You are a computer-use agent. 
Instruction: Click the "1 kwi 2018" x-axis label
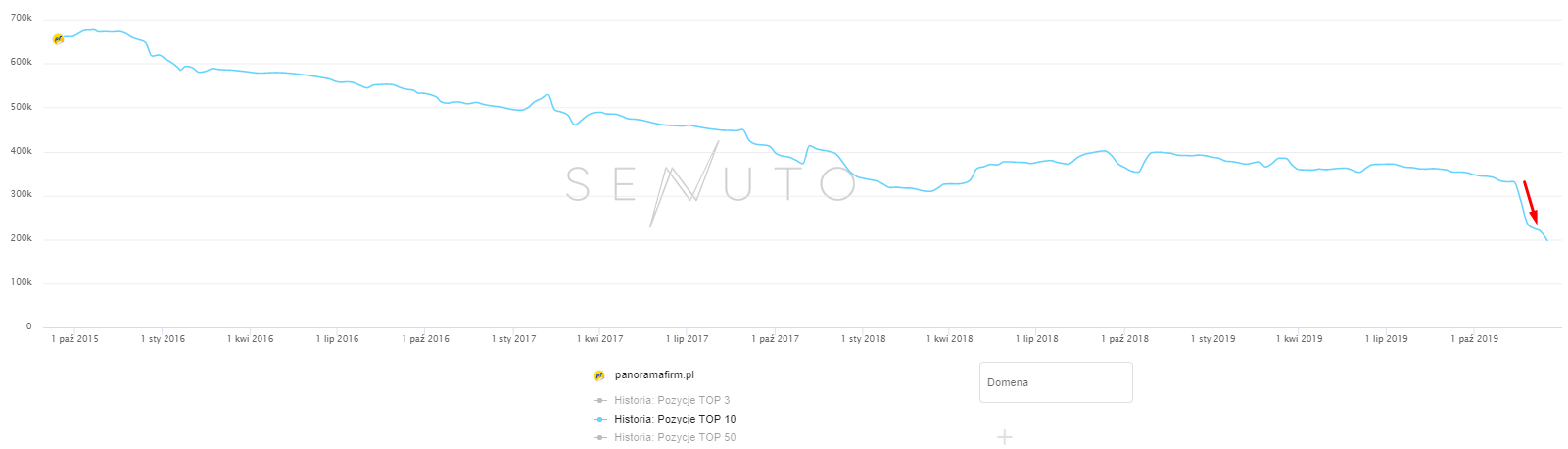(950, 339)
